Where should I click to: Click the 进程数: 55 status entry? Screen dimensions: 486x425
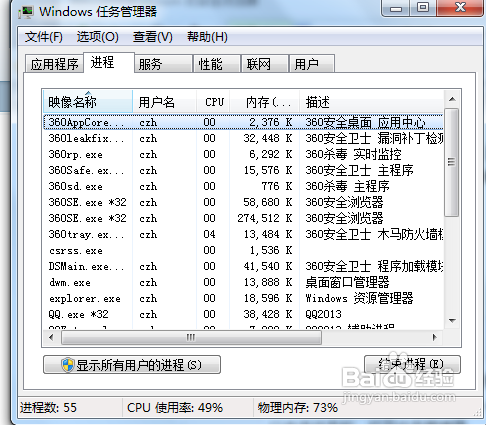click(48, 407)
